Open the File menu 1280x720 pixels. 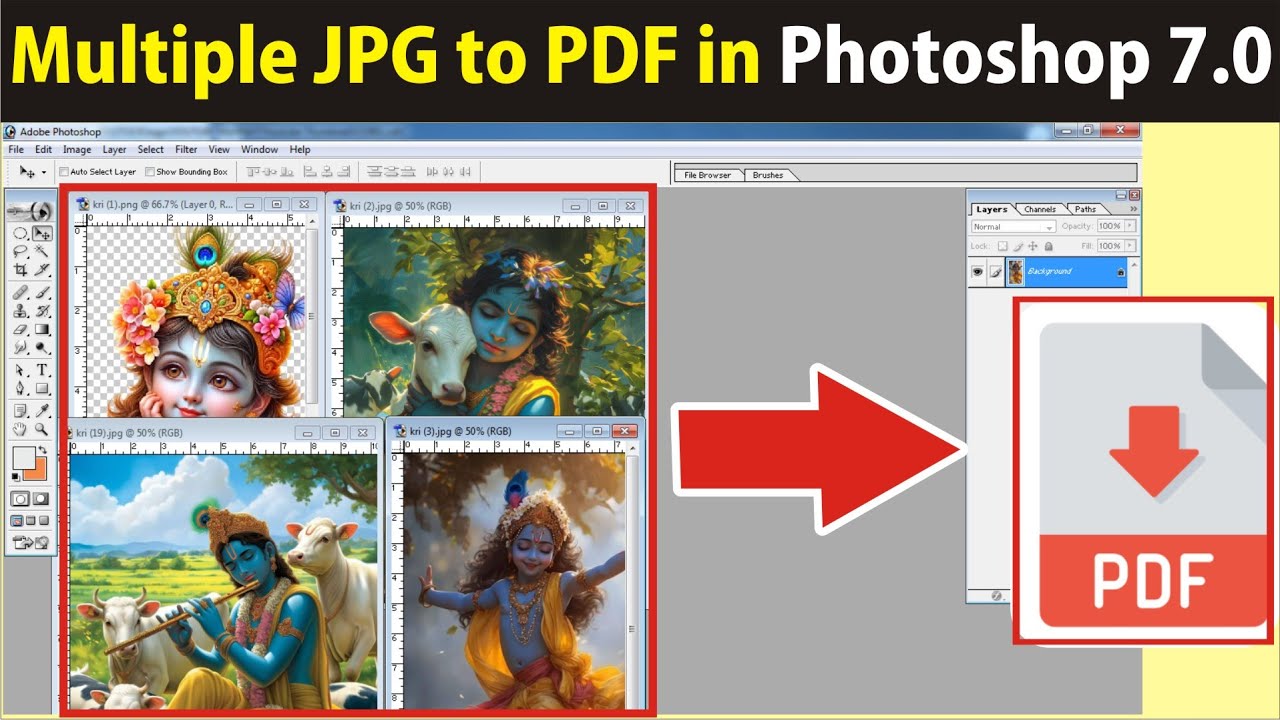coord(16,150)
